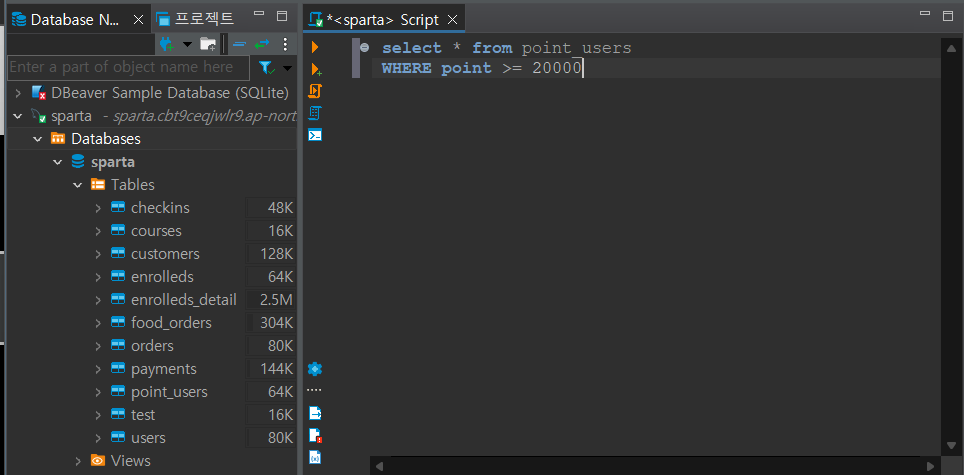Close the Database Navigator tab

(x=138, y=20)
